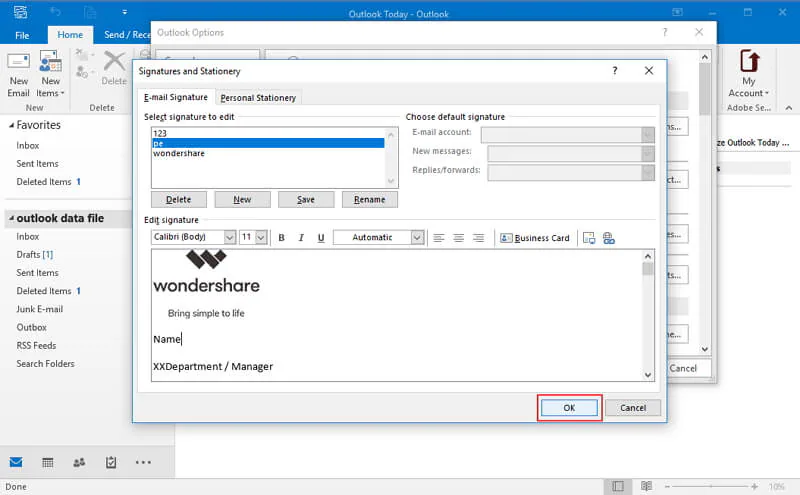
Task: Apply Underline formatting to signature
Action: click(321, 238)
